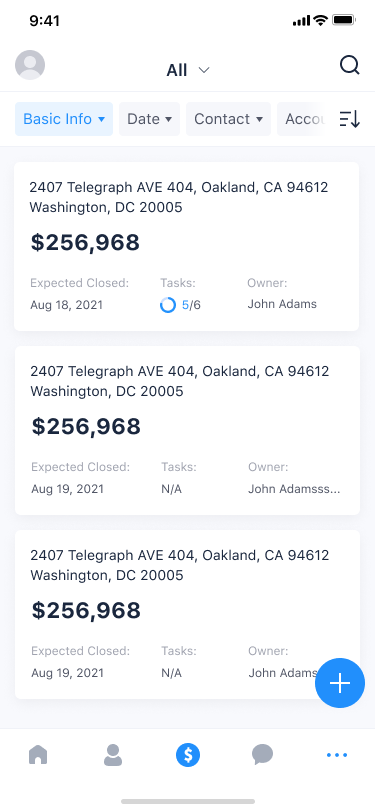Open the Contact filter dropdown
Viewport: 375px width, 812px height.
point(228,119)
